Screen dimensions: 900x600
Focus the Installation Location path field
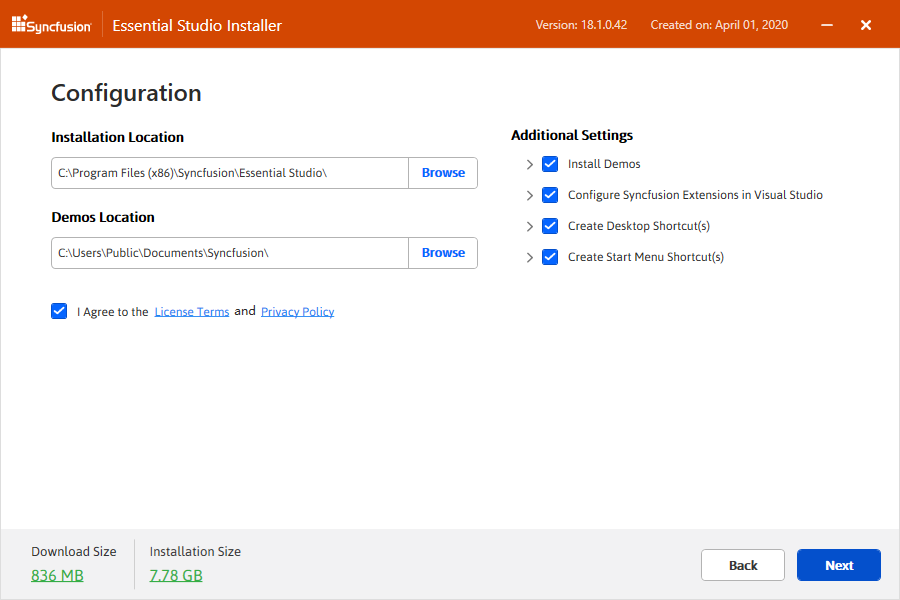click(230, 173)
